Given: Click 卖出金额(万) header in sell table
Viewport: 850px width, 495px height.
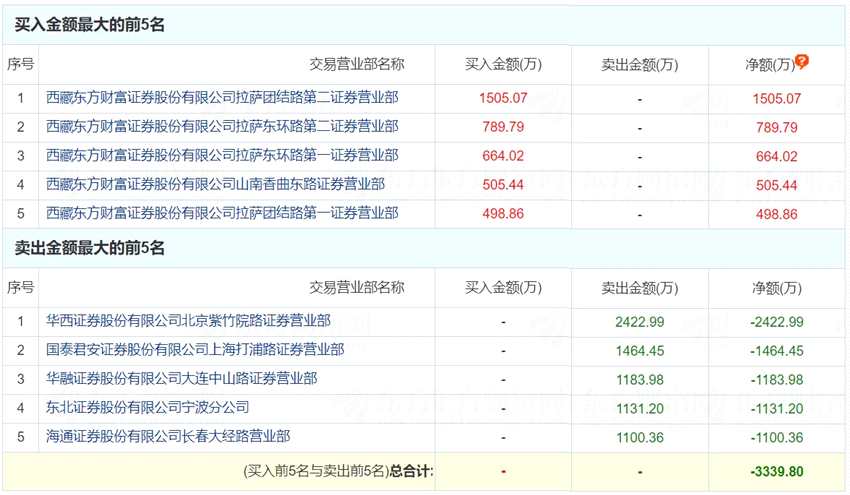Looking at the screenshot, I should tap(640, 288).
